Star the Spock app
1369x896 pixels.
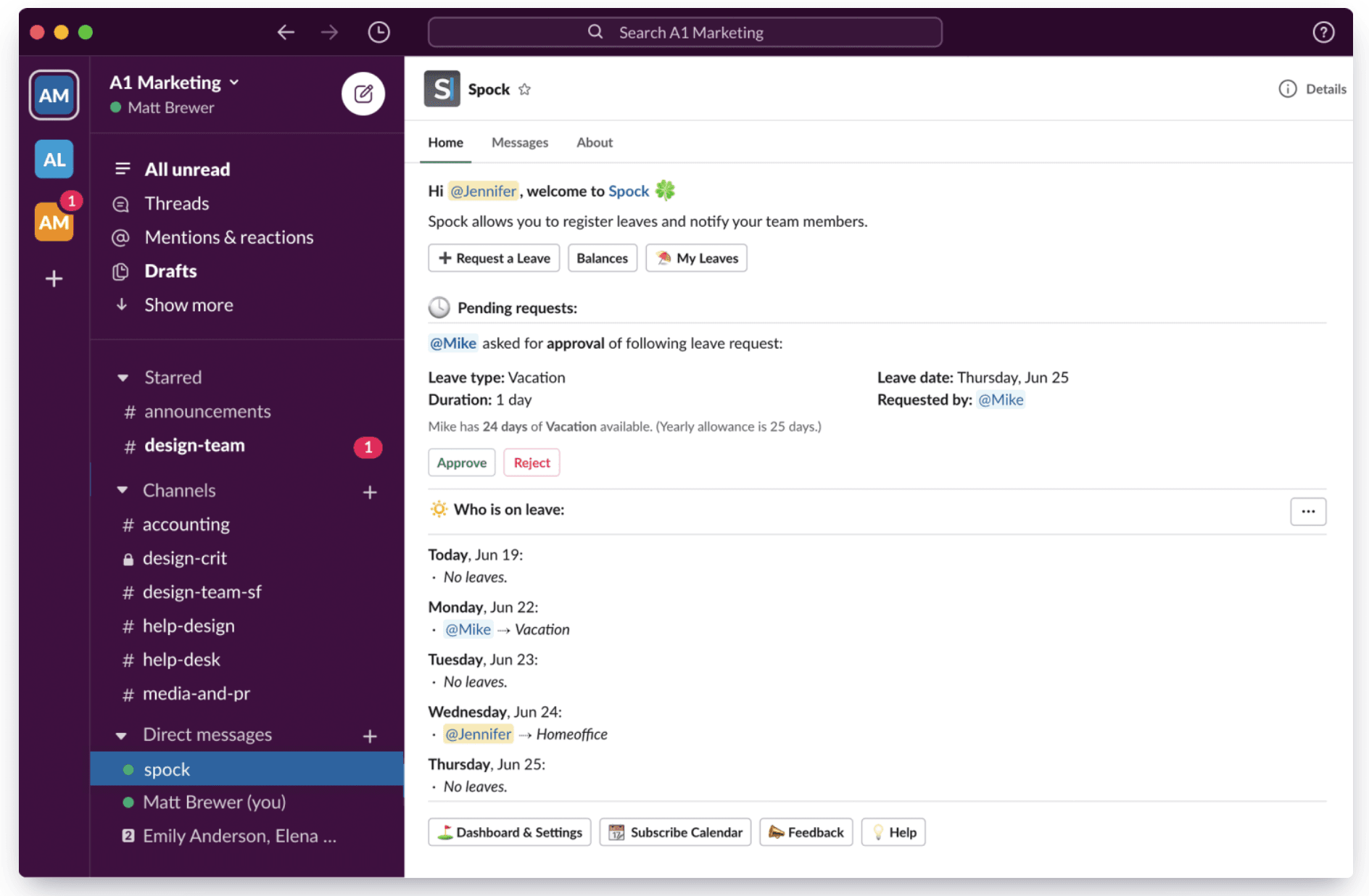[525, 89]
